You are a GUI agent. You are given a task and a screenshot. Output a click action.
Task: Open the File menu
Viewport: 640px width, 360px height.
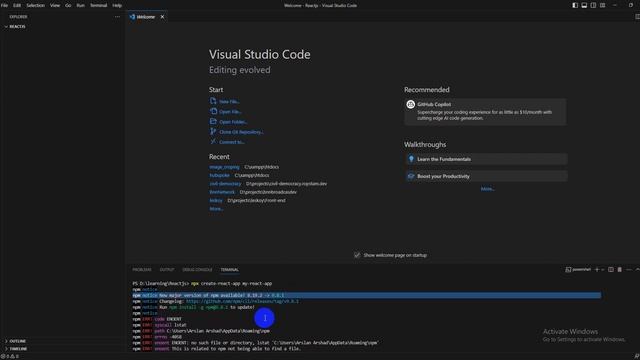tap(4, 5)
